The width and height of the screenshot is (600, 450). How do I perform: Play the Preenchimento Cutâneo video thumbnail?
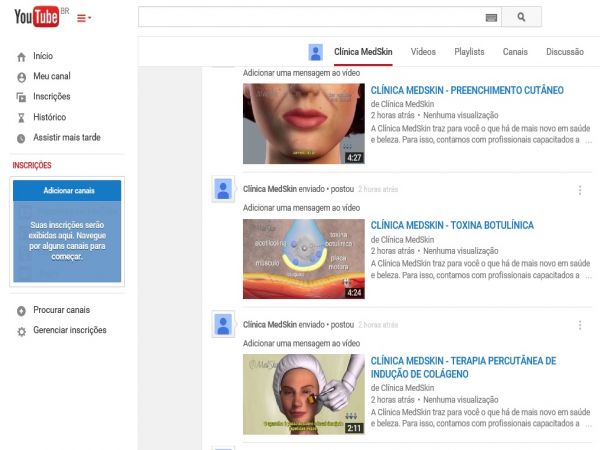(303, 123)
